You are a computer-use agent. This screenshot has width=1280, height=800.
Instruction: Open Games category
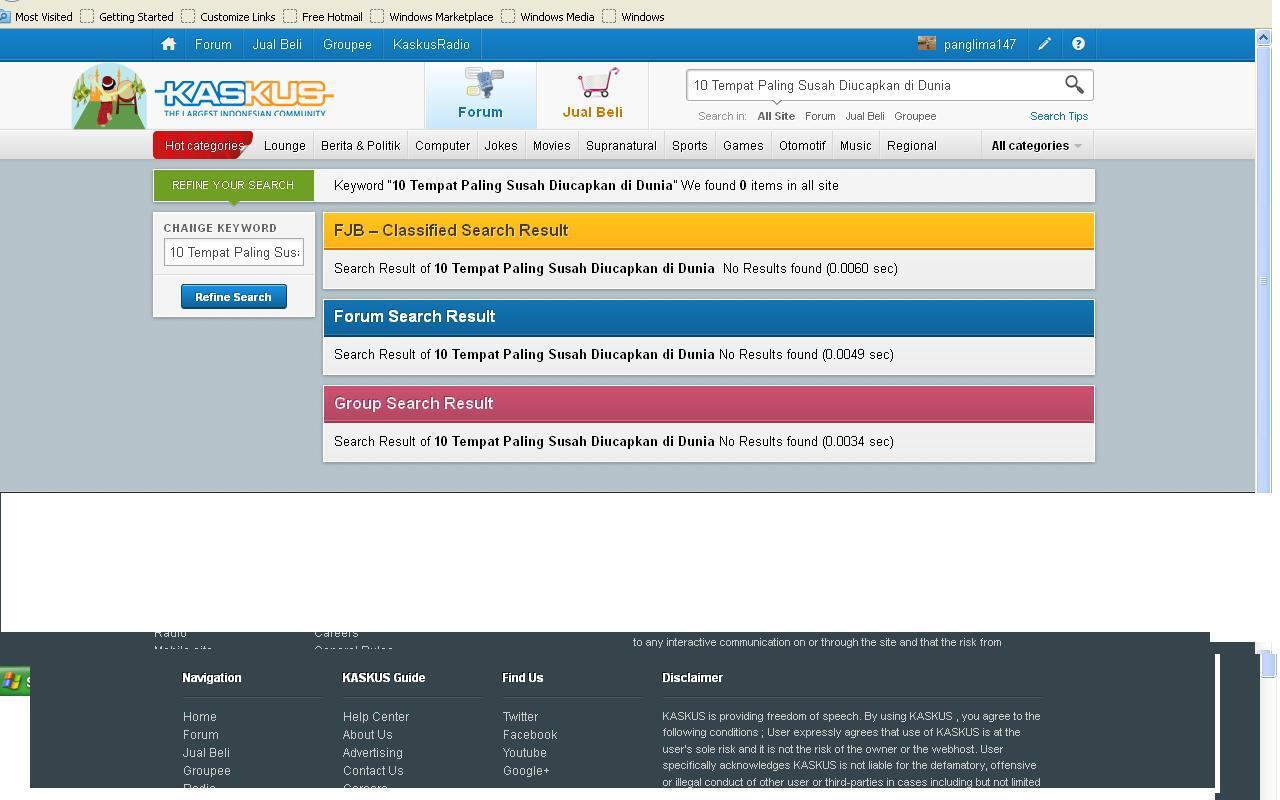pos(743,145)
